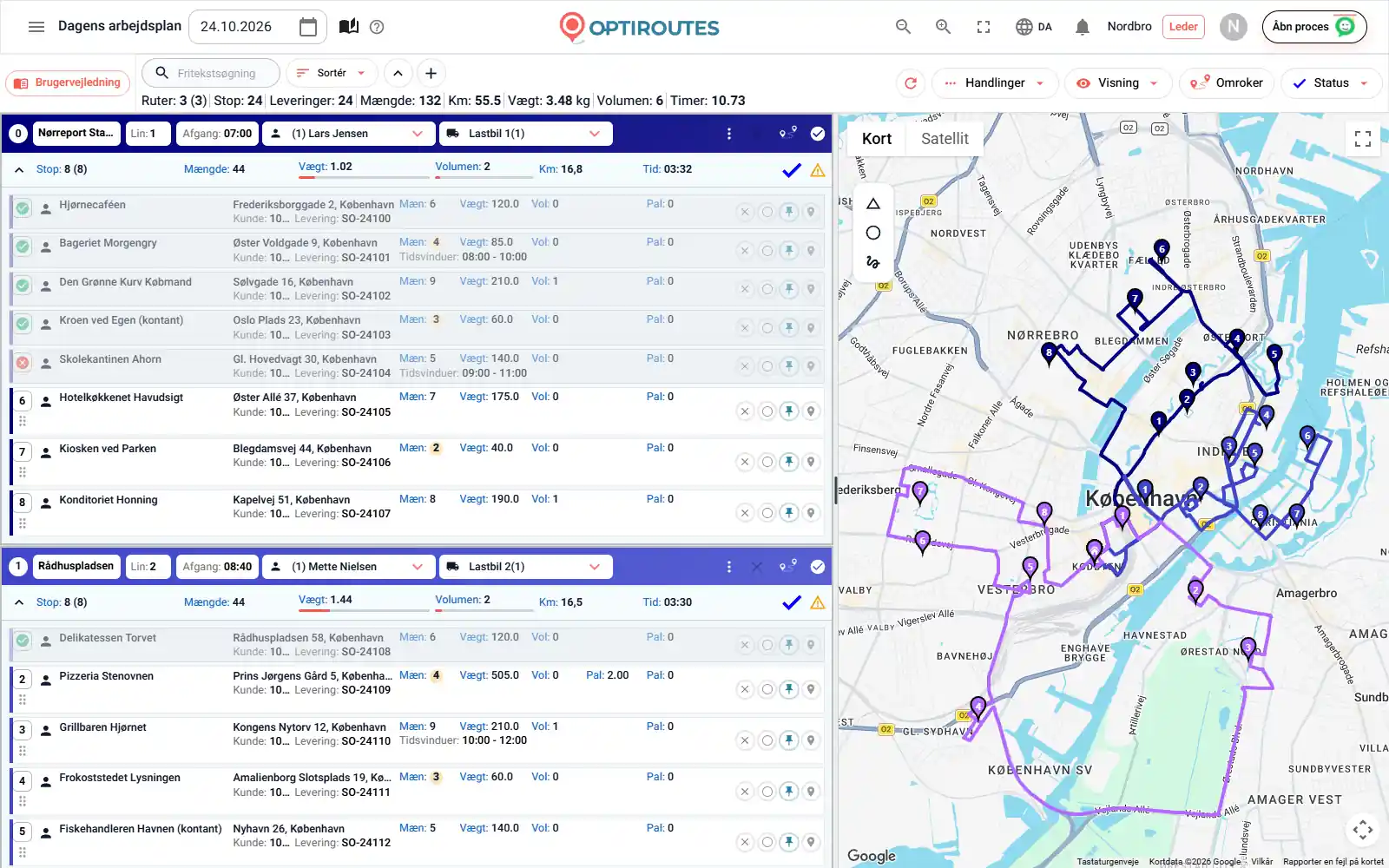The image size is (1389, 868).
Task: Select the polygon draw tool on map
Action: click(873, 204)
